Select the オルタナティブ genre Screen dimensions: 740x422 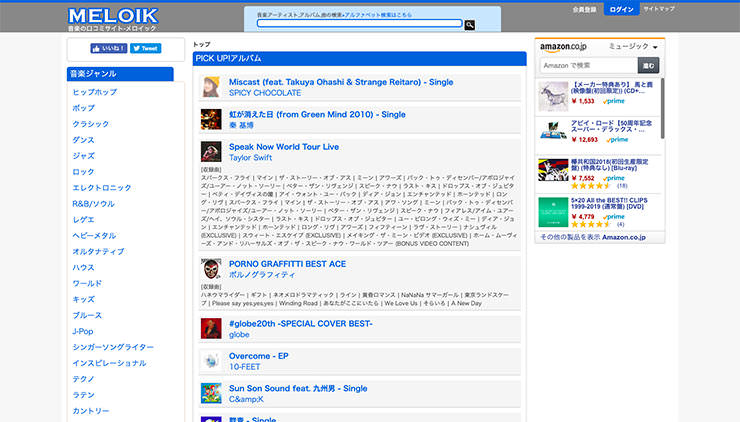98,252
